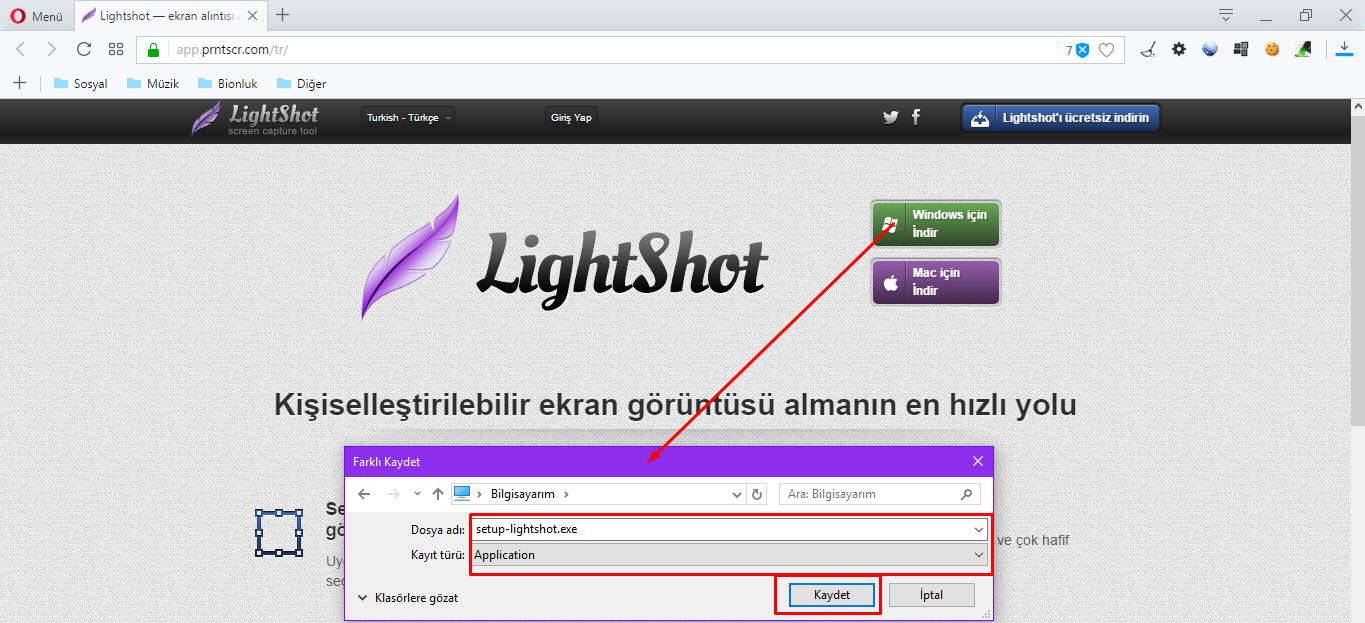Image resolution: width=1365 pixels, height=623 pixels.
Task: Restore down the browser window
Action: click(1306, 15)
